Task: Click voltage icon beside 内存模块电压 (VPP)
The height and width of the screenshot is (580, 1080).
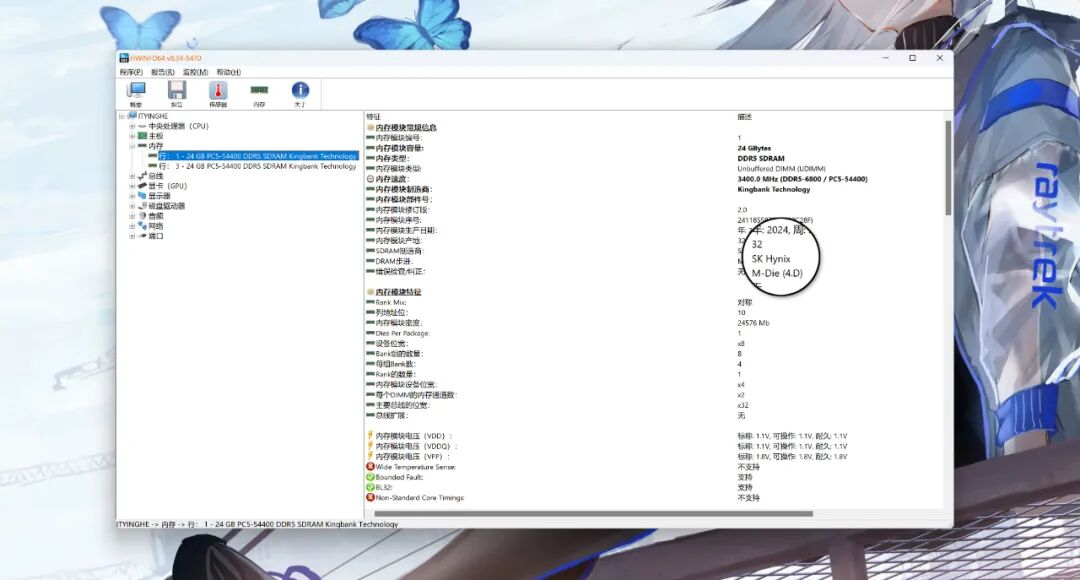Action: tap(371, 456)
